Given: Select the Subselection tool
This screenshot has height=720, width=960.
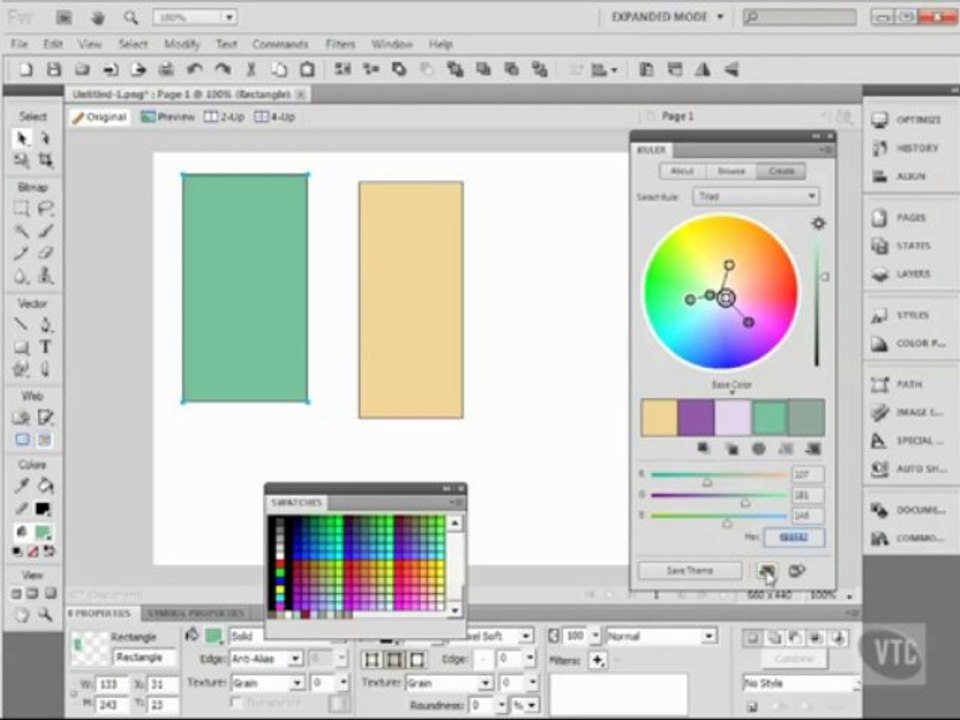Looking at the screenshot, I should pos(45,138).
